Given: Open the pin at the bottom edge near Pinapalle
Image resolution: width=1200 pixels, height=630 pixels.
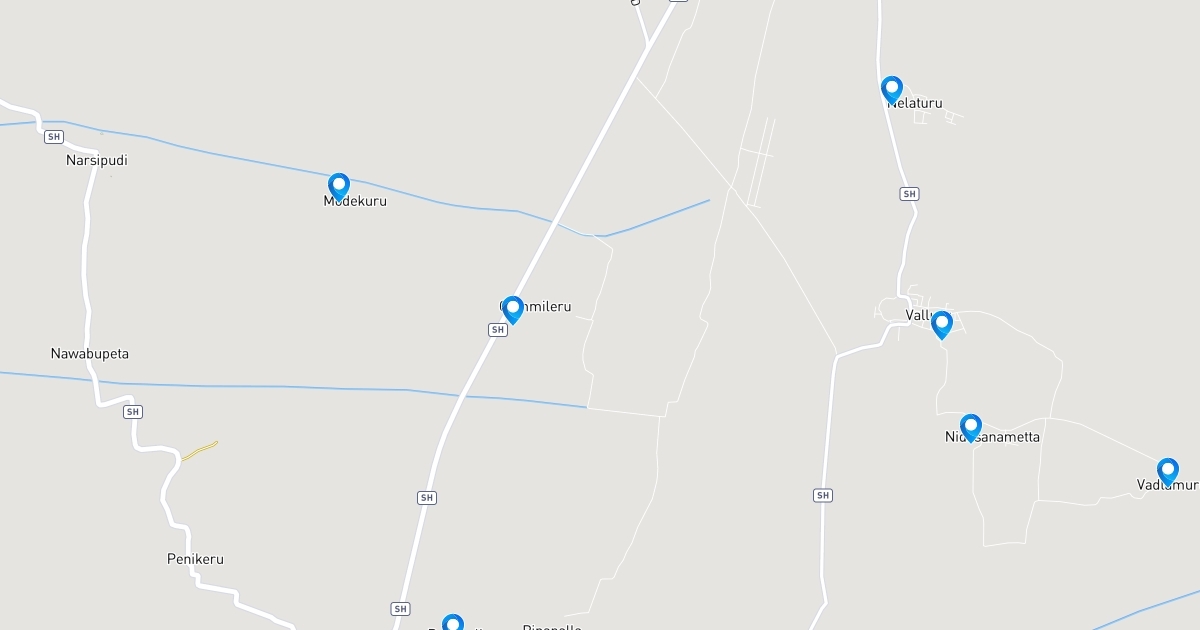Looking at the screenshot, I should pyautogui.click(x=453, y=624).
